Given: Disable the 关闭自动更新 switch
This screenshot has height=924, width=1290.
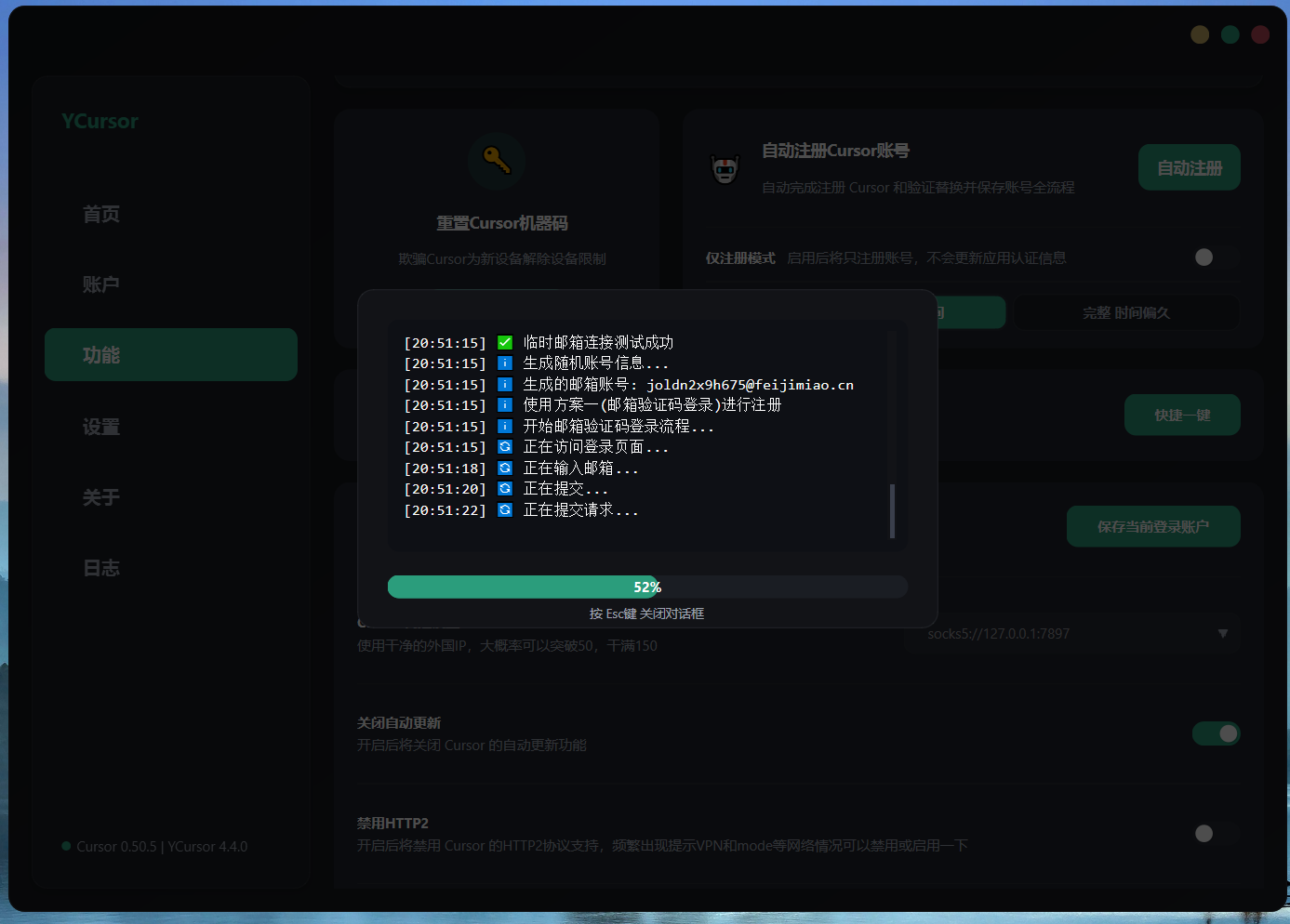Looking at the screenshot, I should 1217,733.
